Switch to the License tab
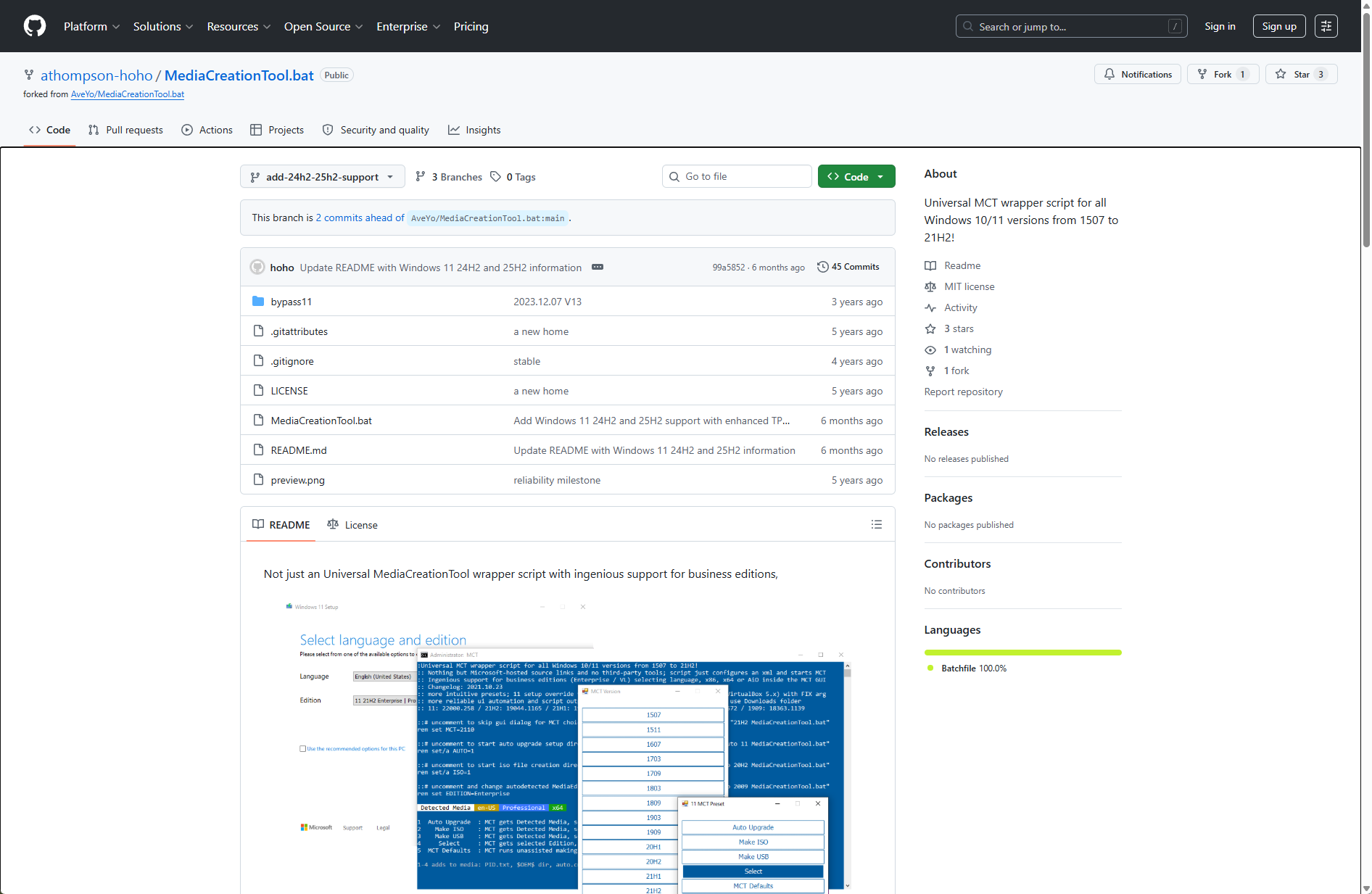The width and height of the screenshot is (1372, 894). pyautogui.click(x=352, y=524)
